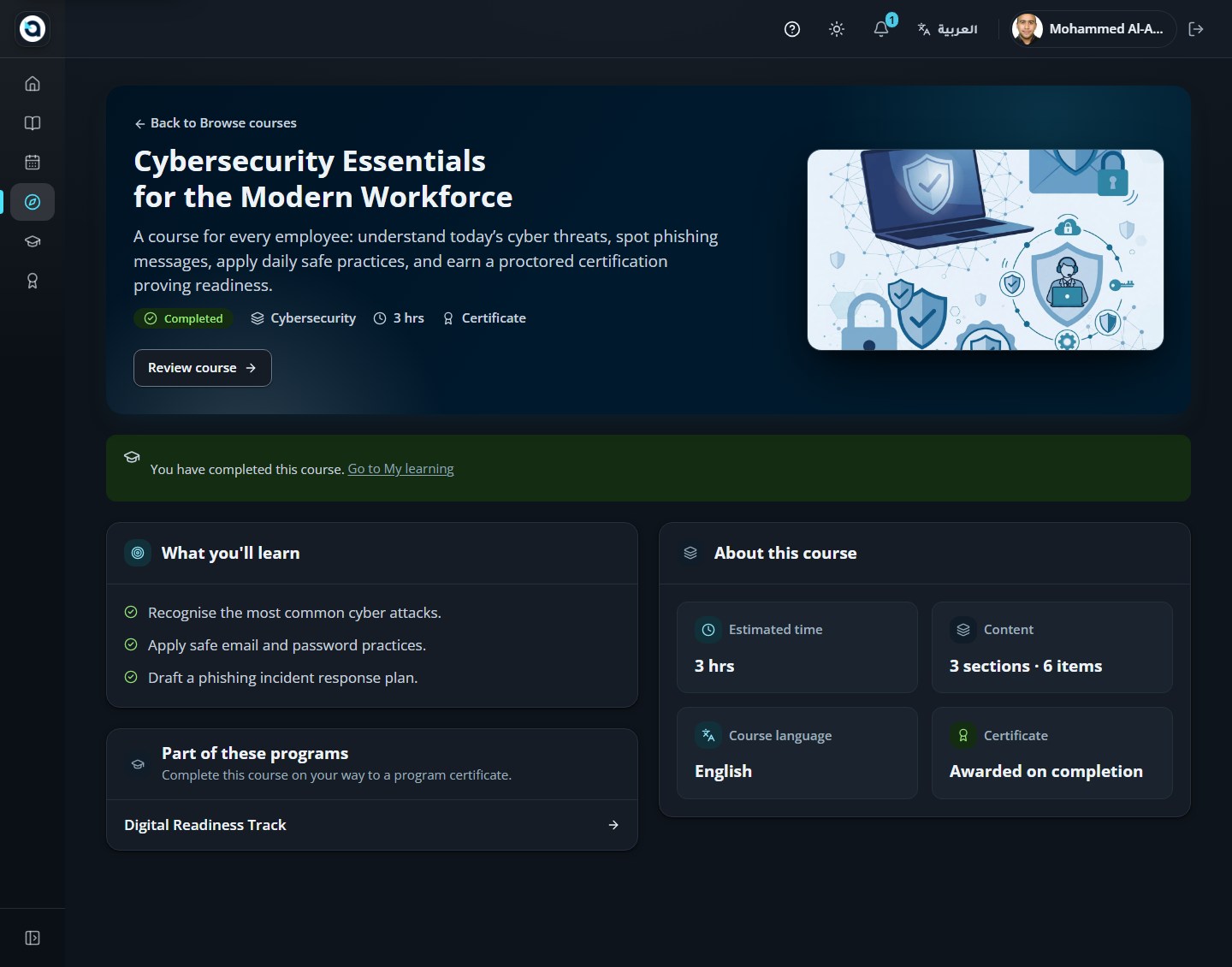The image size is (1232, 967).
Task: Click 'Apply safe email and password practices.'
Action: pyautogui.click(x=287, y=645)
